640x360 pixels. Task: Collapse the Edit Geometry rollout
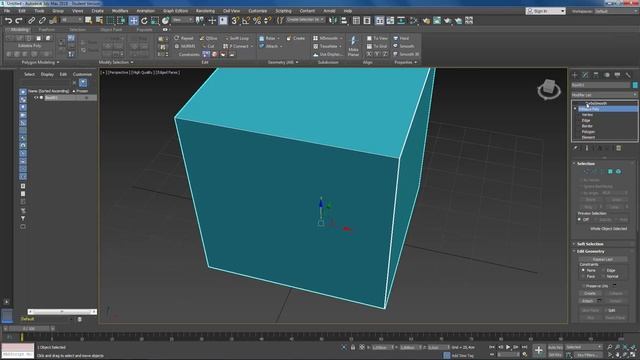(x=591, y=251)
